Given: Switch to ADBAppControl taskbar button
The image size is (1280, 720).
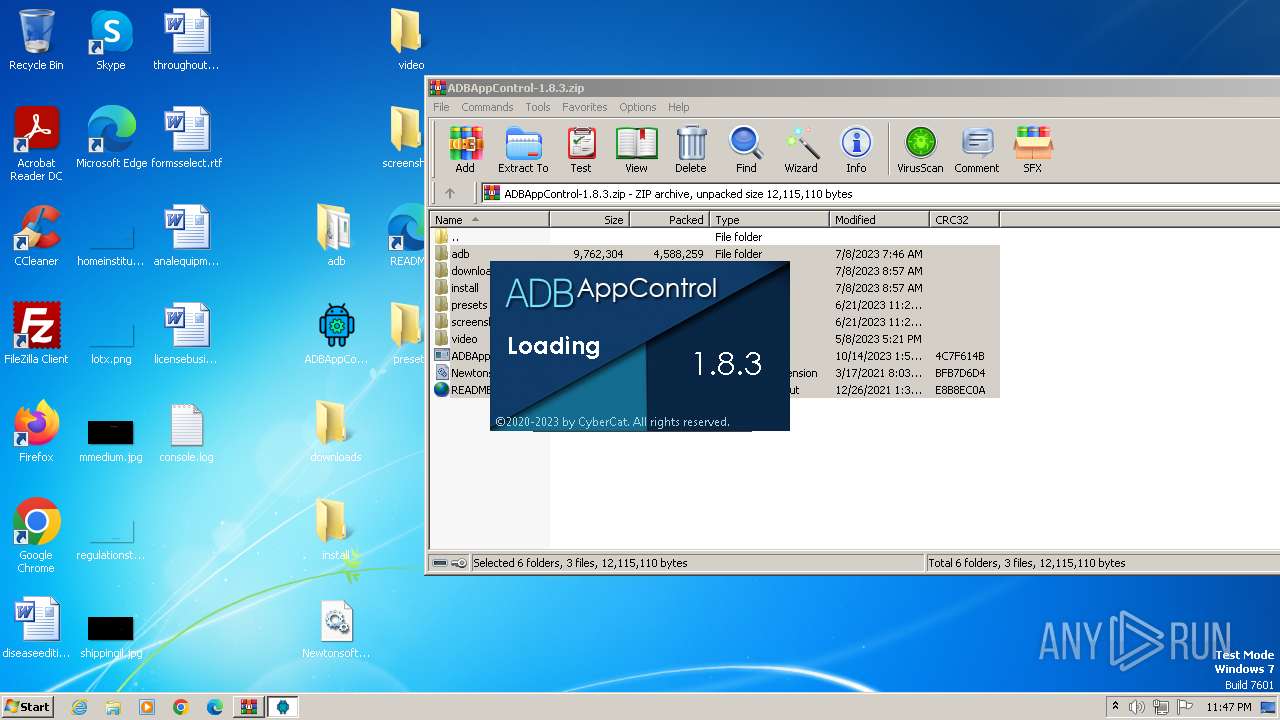Looking at the screenshot, I should tap(283, 707).
